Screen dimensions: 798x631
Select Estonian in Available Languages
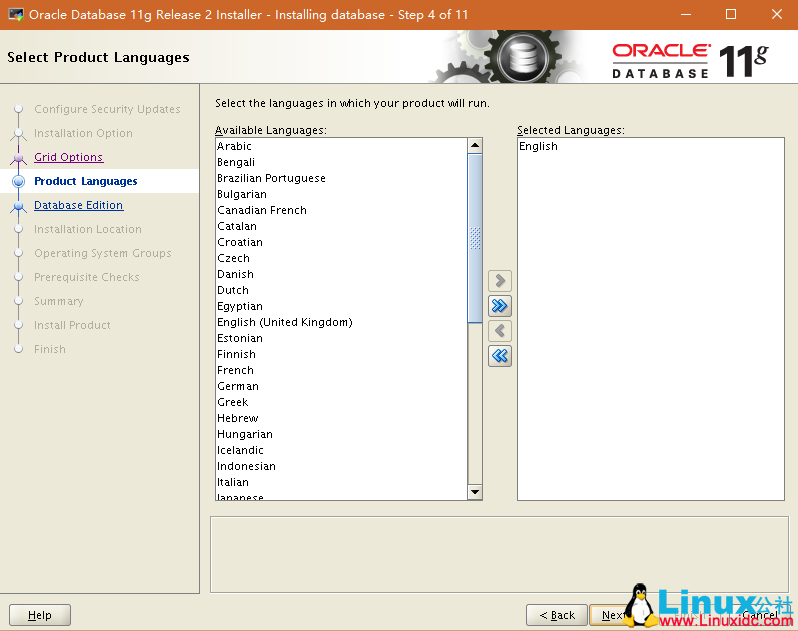341,338
